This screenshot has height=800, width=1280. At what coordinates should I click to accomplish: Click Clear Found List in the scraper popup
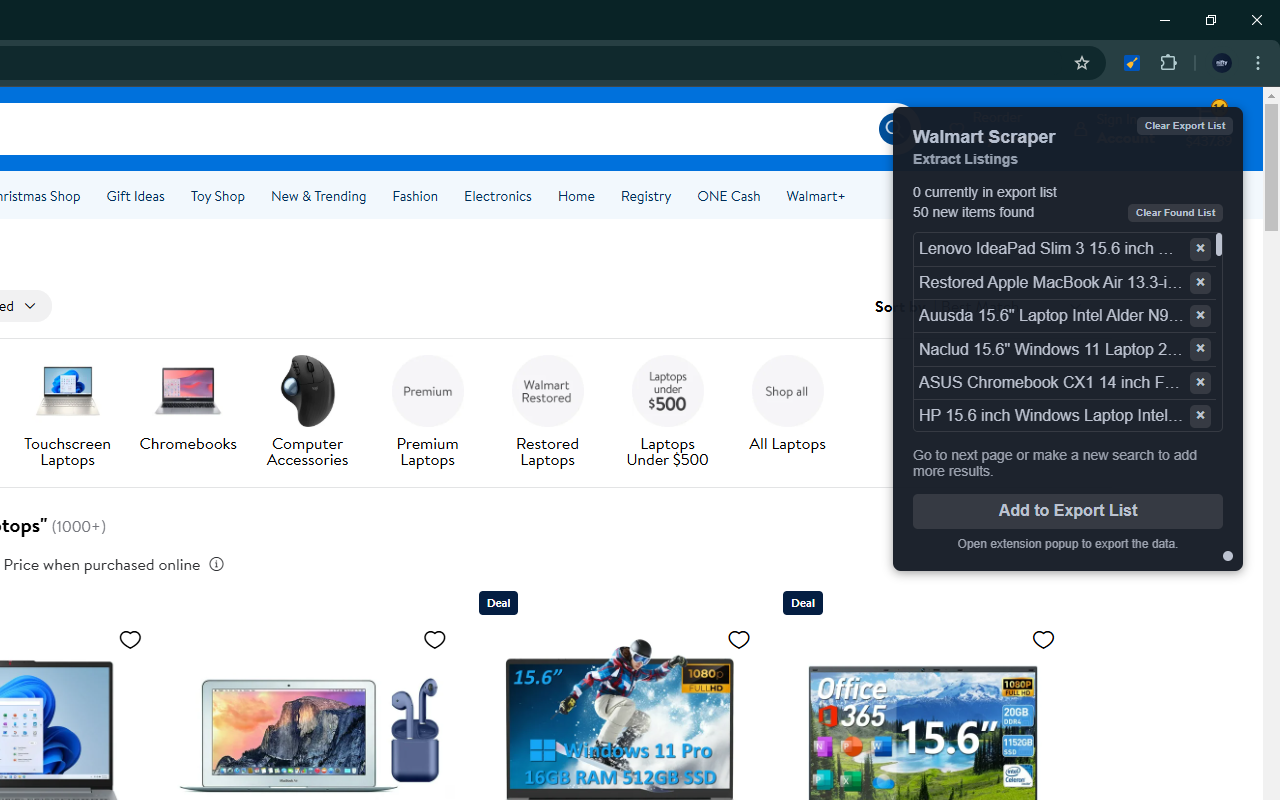tap(1174, 212)
